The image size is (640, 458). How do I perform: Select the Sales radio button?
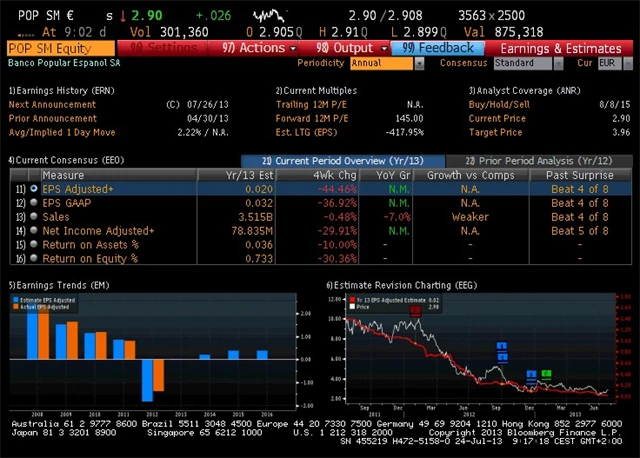pyautogui.click(x=34, y=215)
